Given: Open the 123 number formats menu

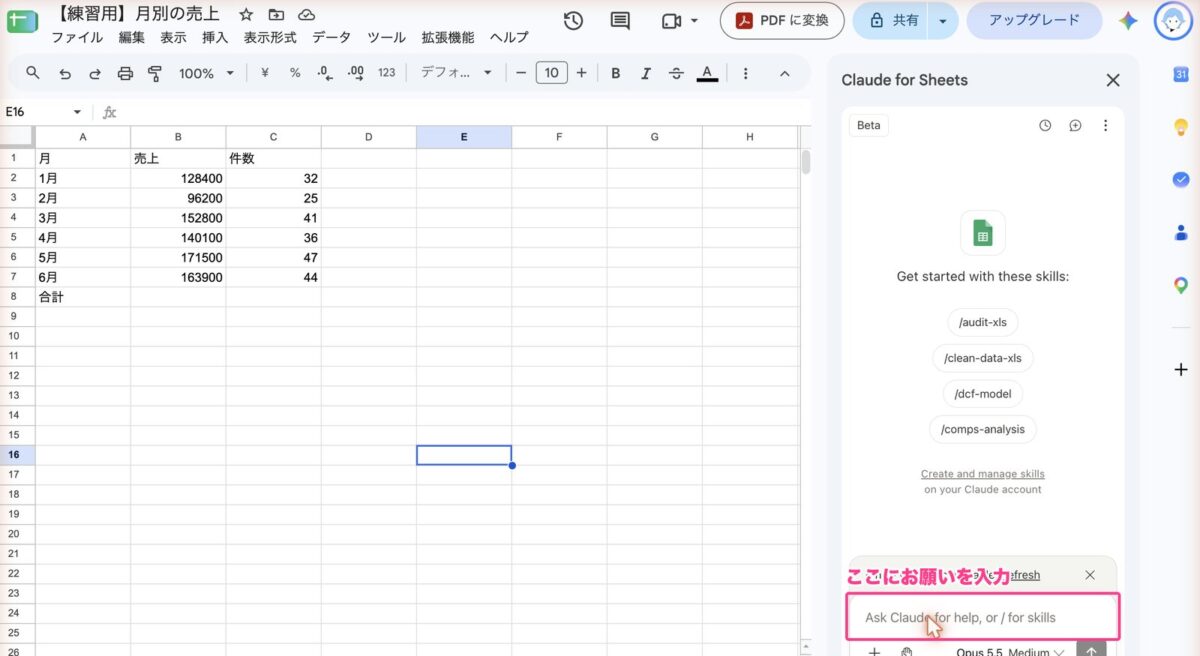Looking at the screenshot, I should [x=387, y=73].
